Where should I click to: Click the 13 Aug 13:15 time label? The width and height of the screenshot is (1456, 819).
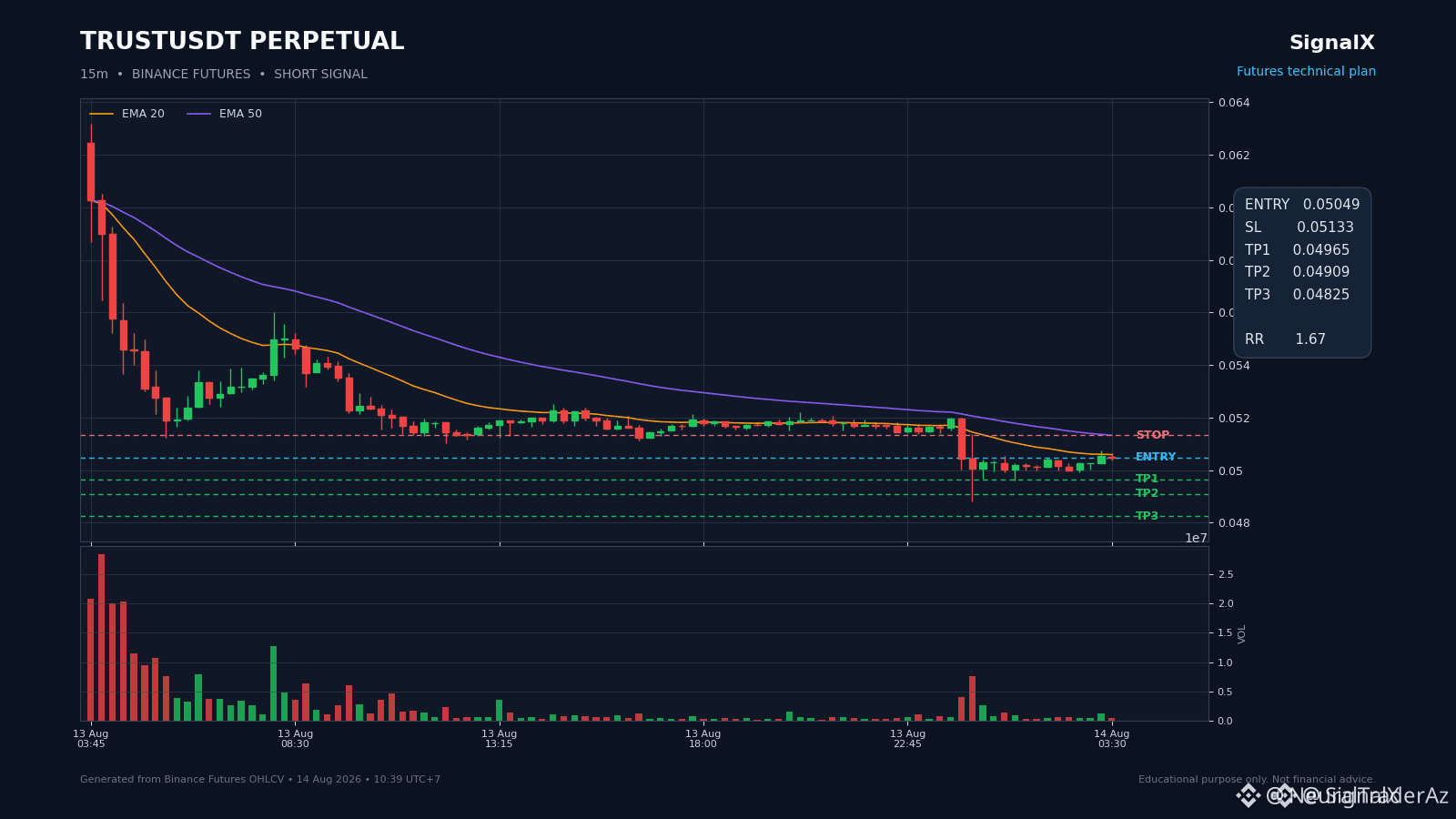pyautogui.click(x=499, y=739)
